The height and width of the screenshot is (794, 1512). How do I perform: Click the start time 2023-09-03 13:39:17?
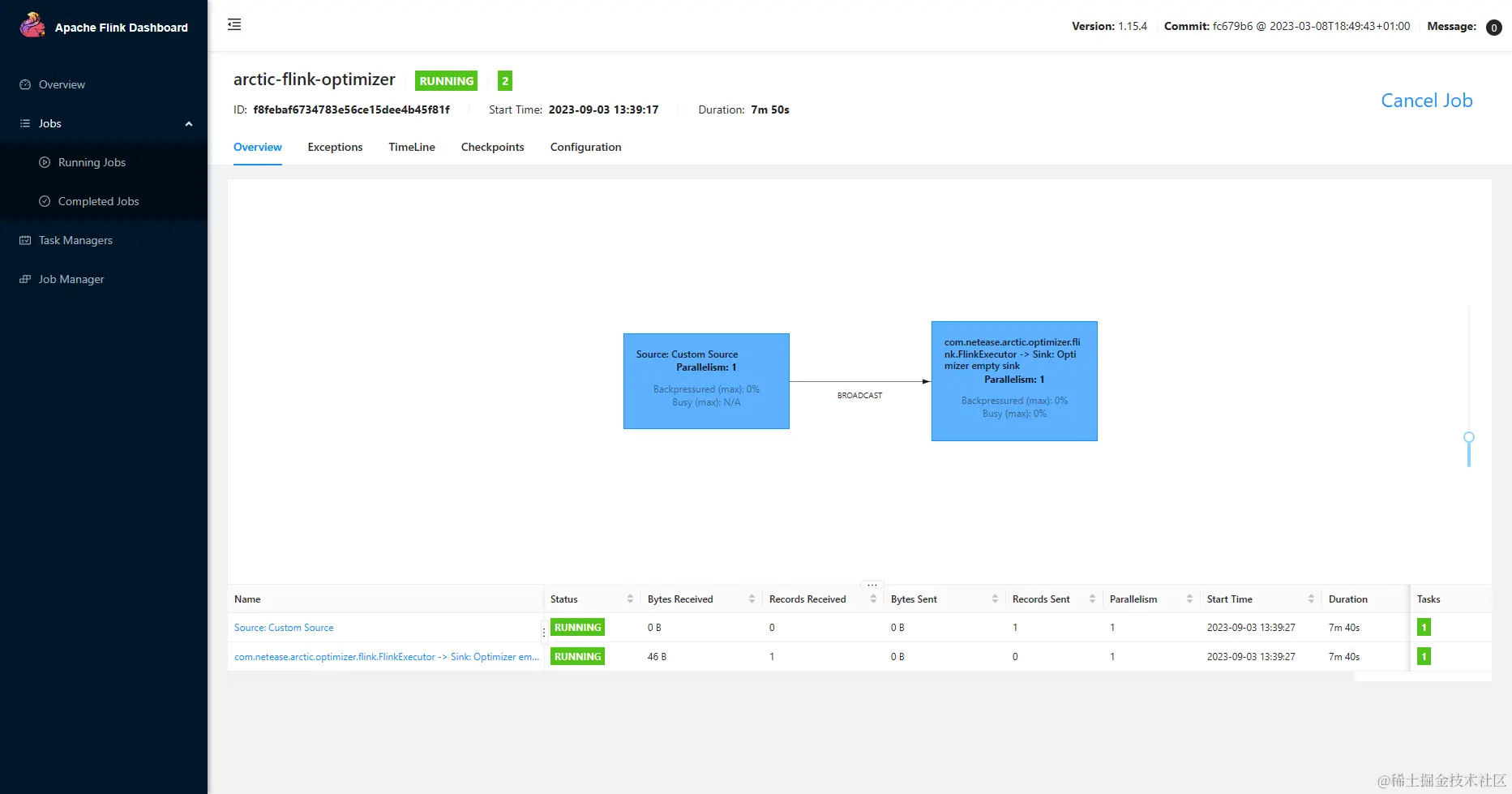tap(604, 109)
